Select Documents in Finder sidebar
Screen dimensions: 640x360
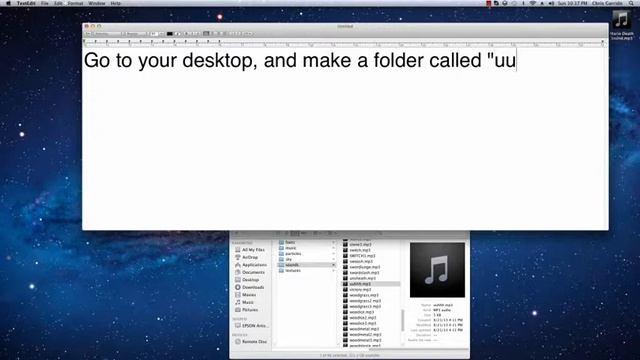tap(250, 272)
